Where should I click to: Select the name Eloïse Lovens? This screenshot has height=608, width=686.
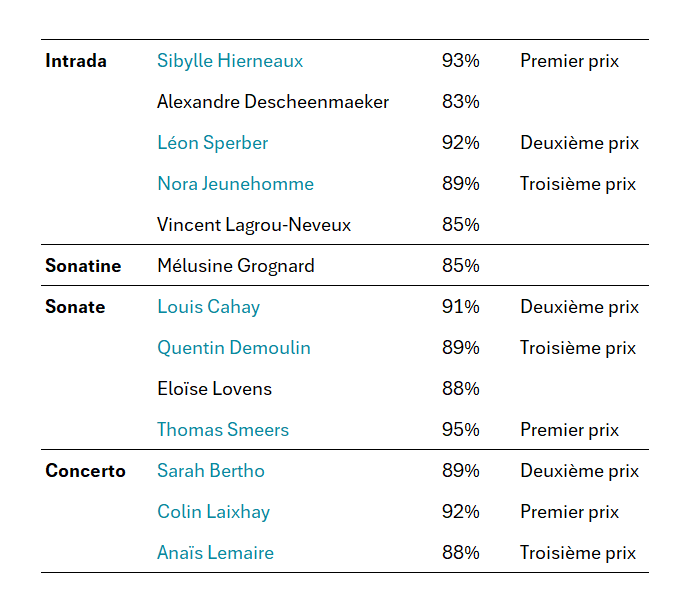214,389
